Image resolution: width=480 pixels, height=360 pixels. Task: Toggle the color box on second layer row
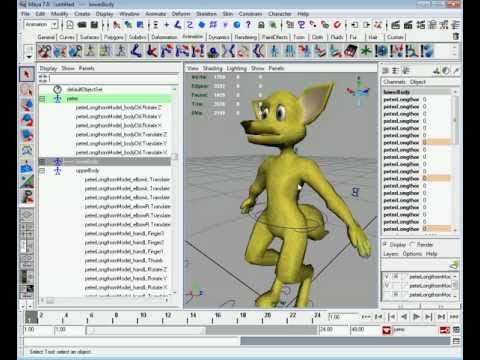405,285
